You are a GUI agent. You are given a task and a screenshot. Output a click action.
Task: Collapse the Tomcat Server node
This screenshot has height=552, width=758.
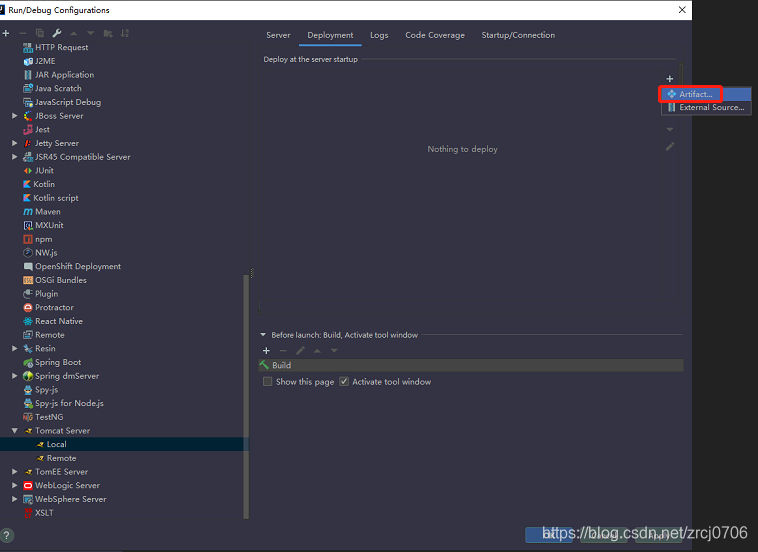coord(15,431)
